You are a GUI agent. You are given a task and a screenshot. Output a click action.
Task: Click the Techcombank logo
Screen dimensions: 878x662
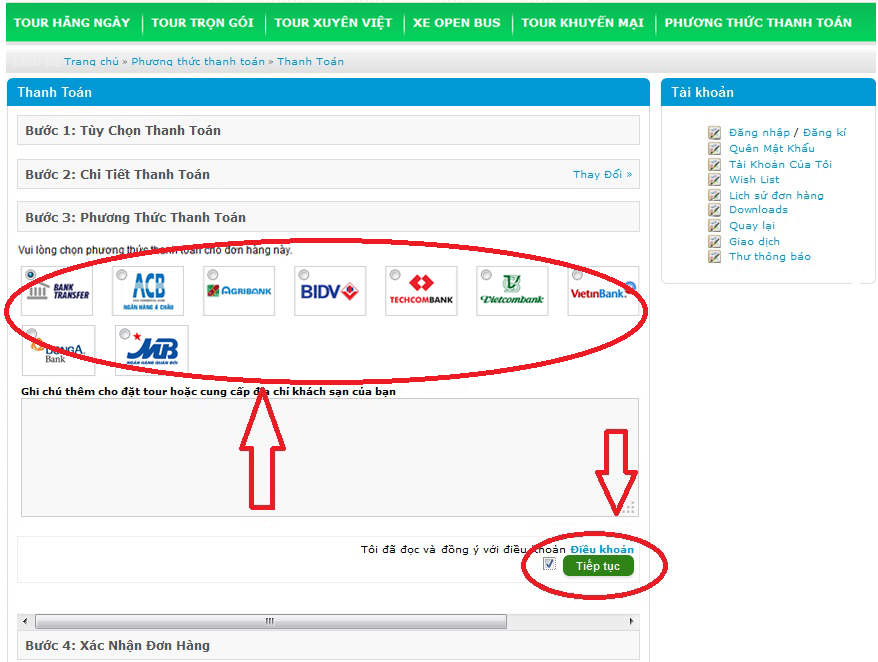point(421,292)
